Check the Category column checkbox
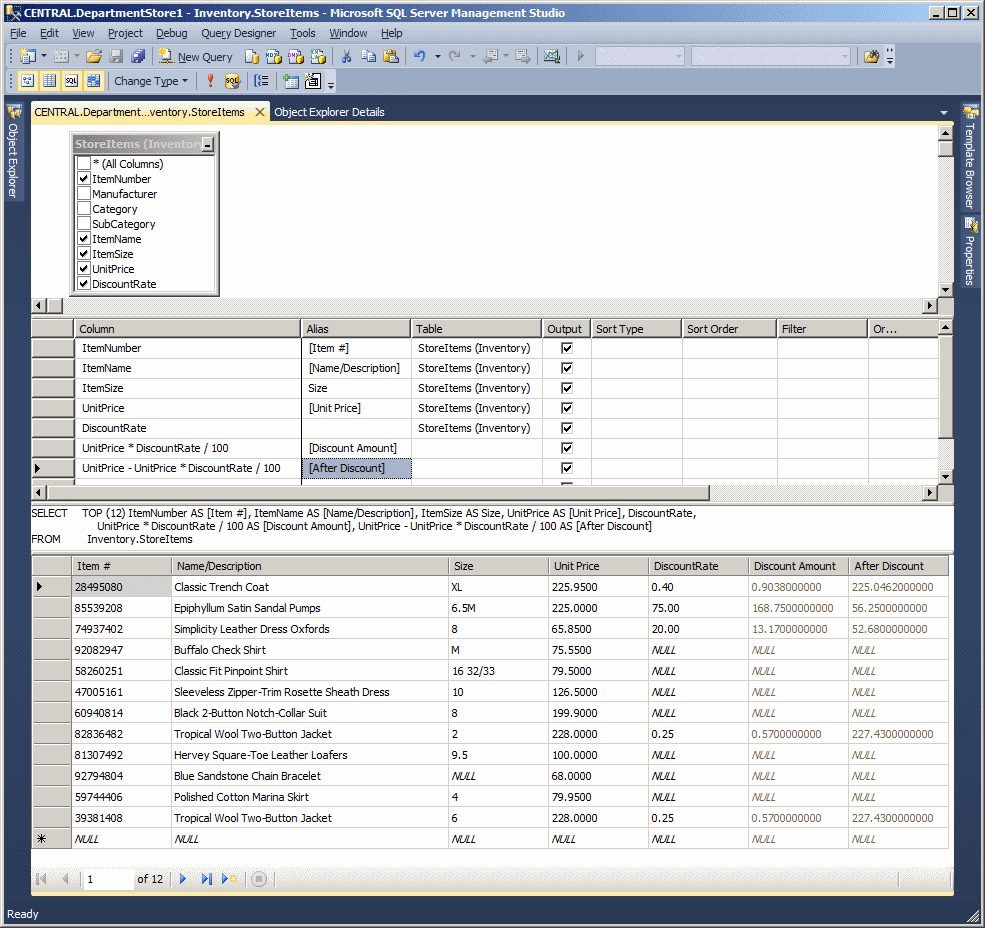Viewport: 985px width, 928px height. click(x=84, y=209)
